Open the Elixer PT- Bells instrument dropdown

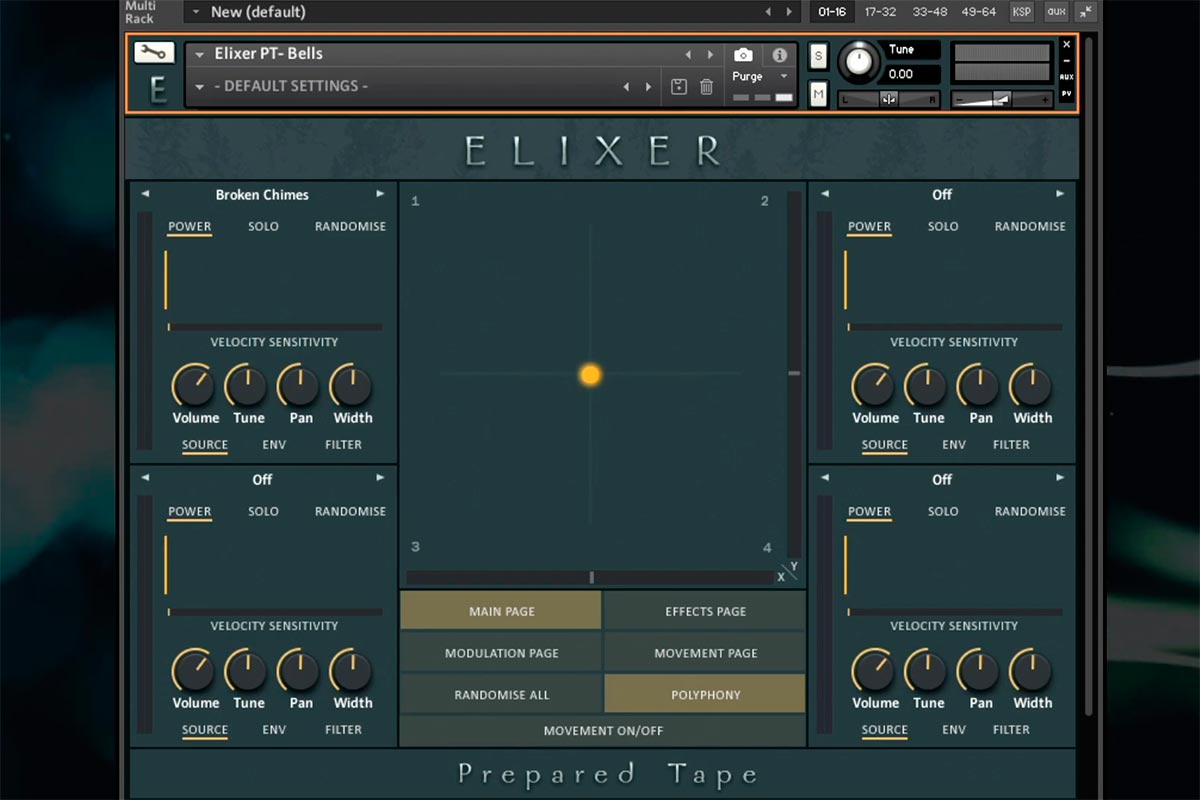[x=200, y=55]
